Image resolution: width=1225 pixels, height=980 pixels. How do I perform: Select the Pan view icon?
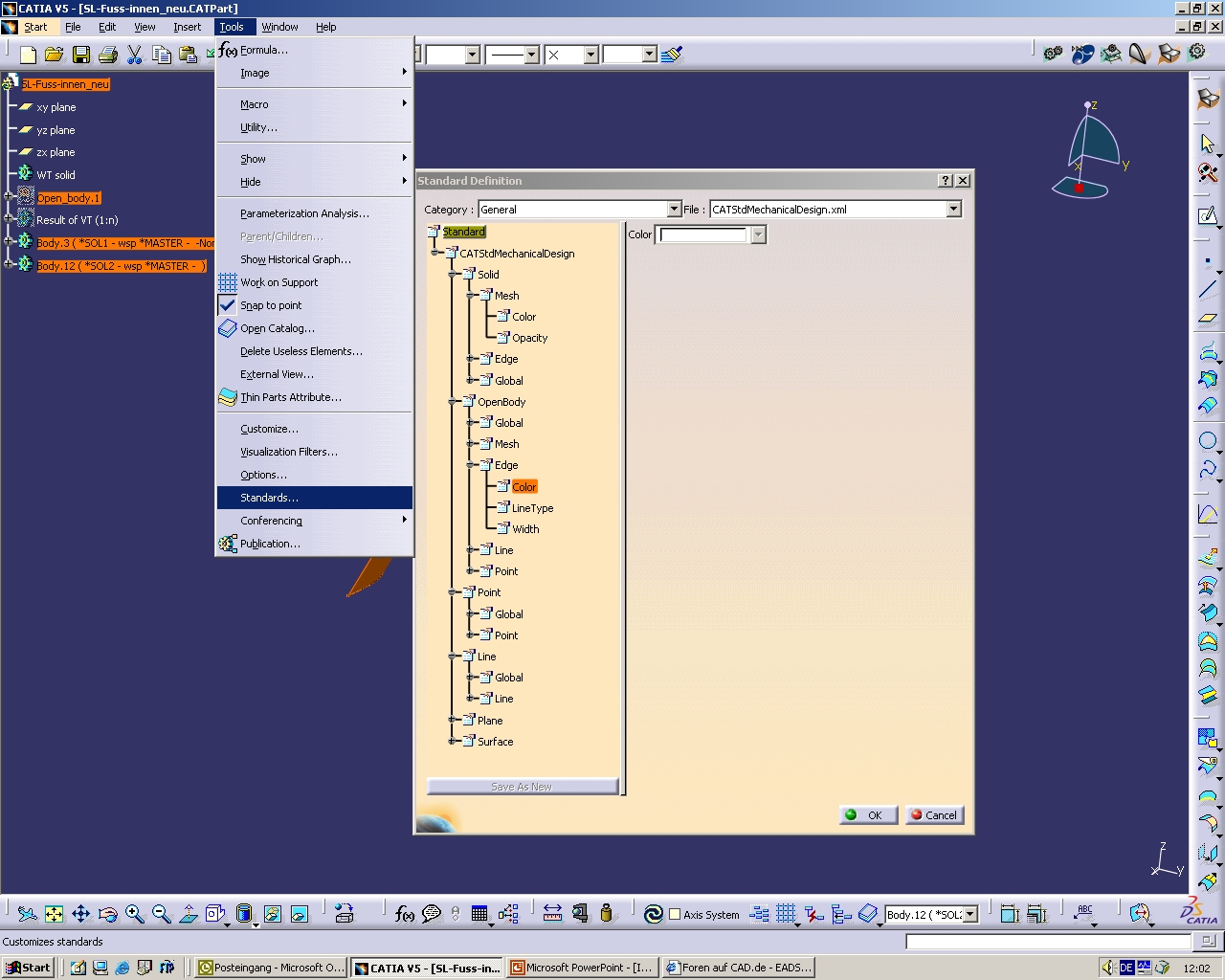point(80,914)
